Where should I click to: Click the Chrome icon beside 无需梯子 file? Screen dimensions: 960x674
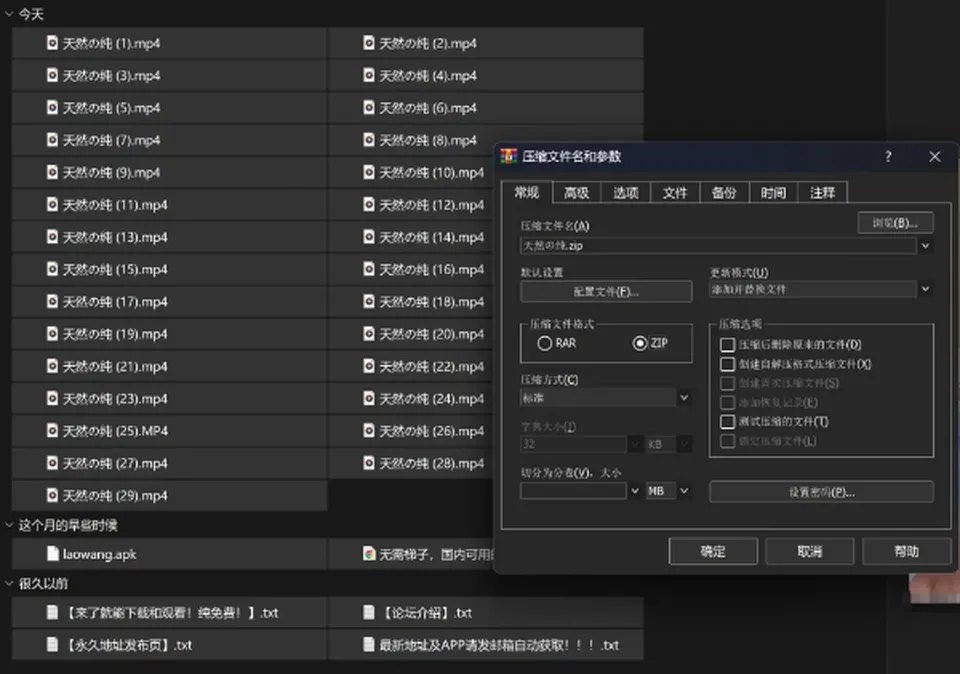pyautogui.click(x=369, y=554)
